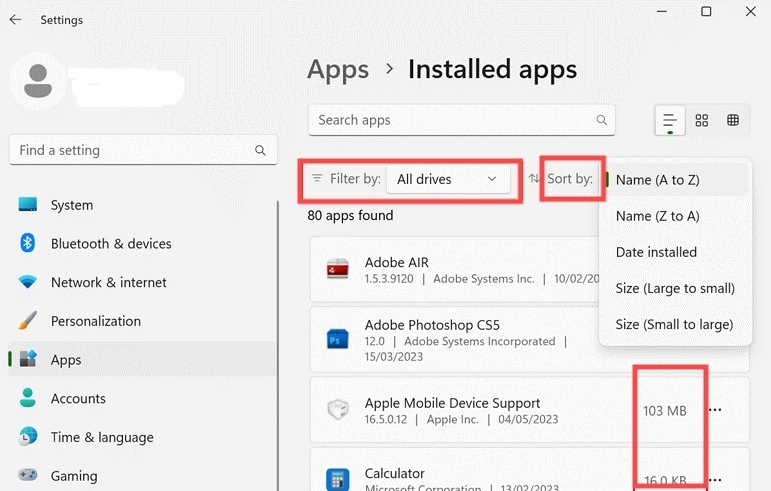Open Bluetooth & devices settings
The image size is (771, 491).
pos(143,243)
